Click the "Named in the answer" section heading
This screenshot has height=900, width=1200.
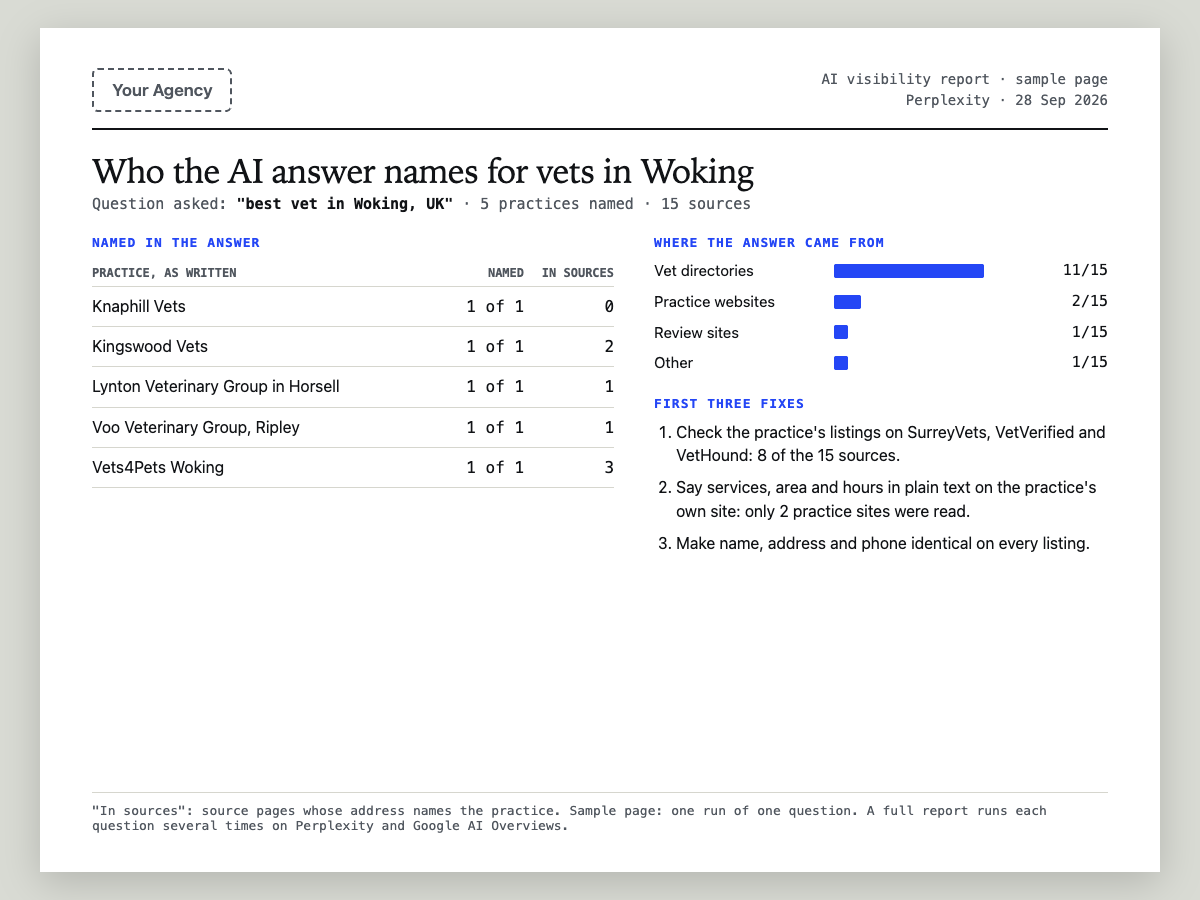tap(176, 243)
